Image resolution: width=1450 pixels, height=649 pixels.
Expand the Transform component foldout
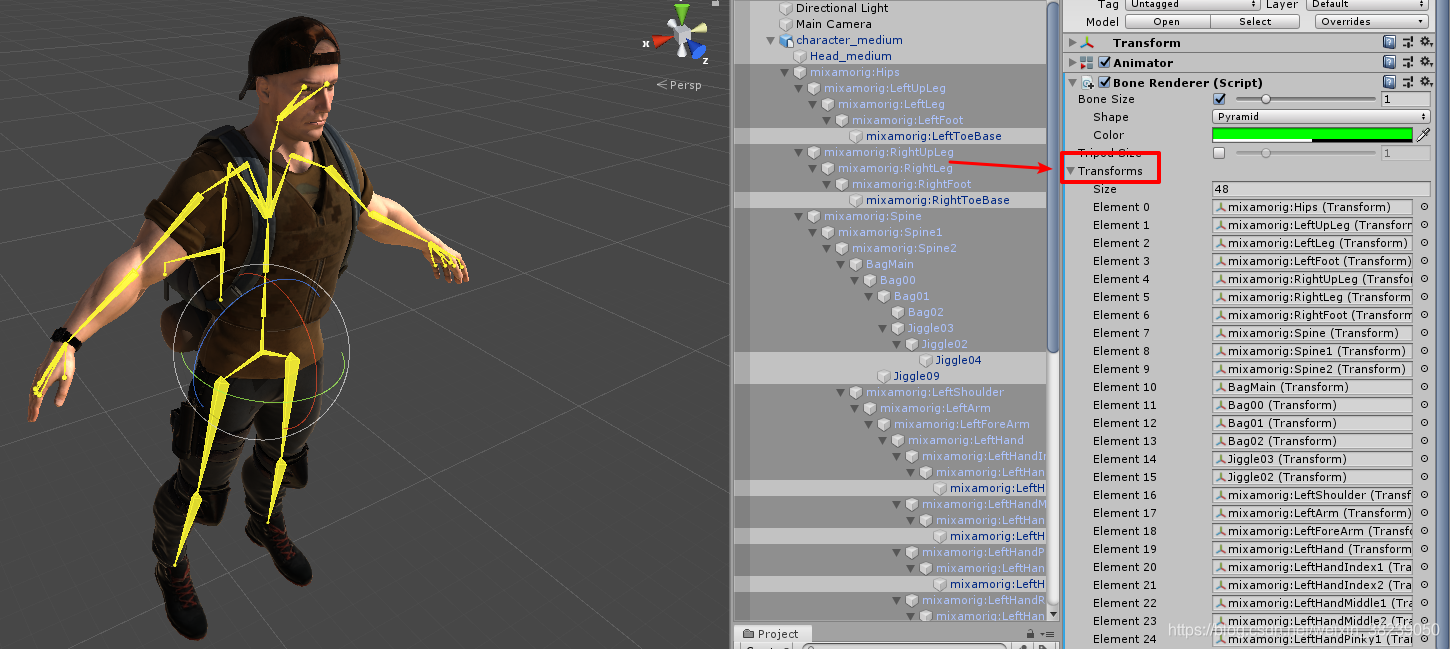1073,43
